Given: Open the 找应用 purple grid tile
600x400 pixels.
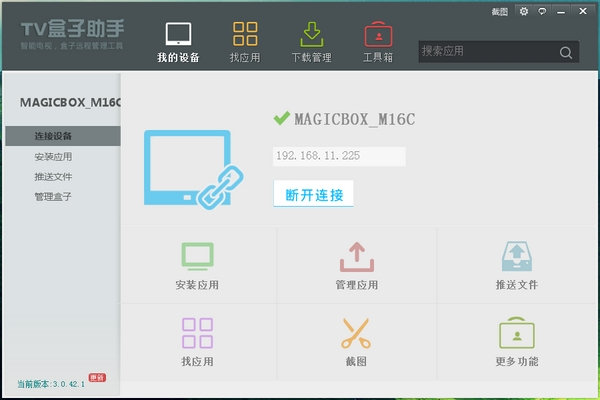Looking at the screenshot, I should pyautogui.click(x=197, y=342).
